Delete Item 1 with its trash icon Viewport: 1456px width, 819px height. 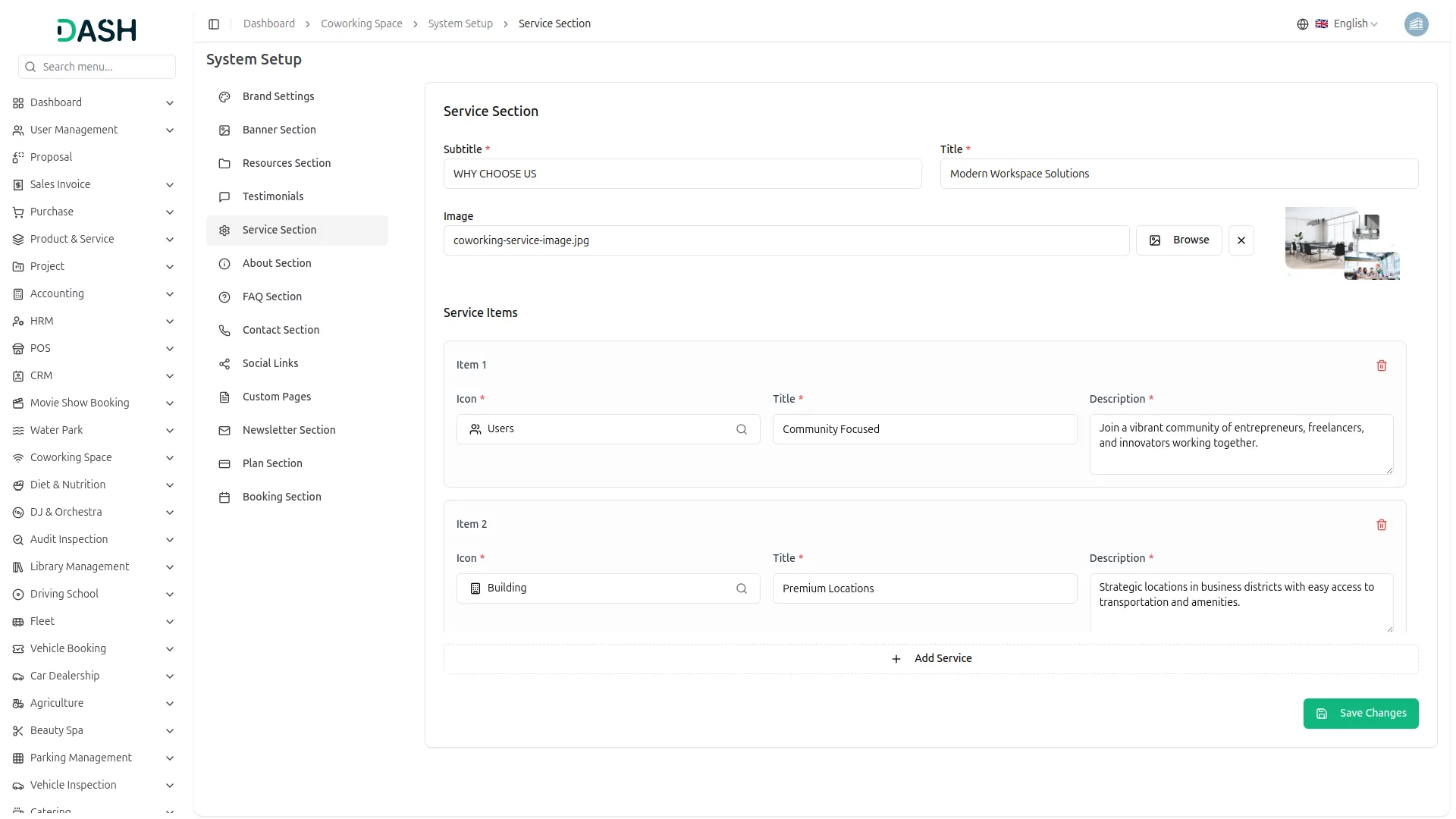tap(1381, 366)
